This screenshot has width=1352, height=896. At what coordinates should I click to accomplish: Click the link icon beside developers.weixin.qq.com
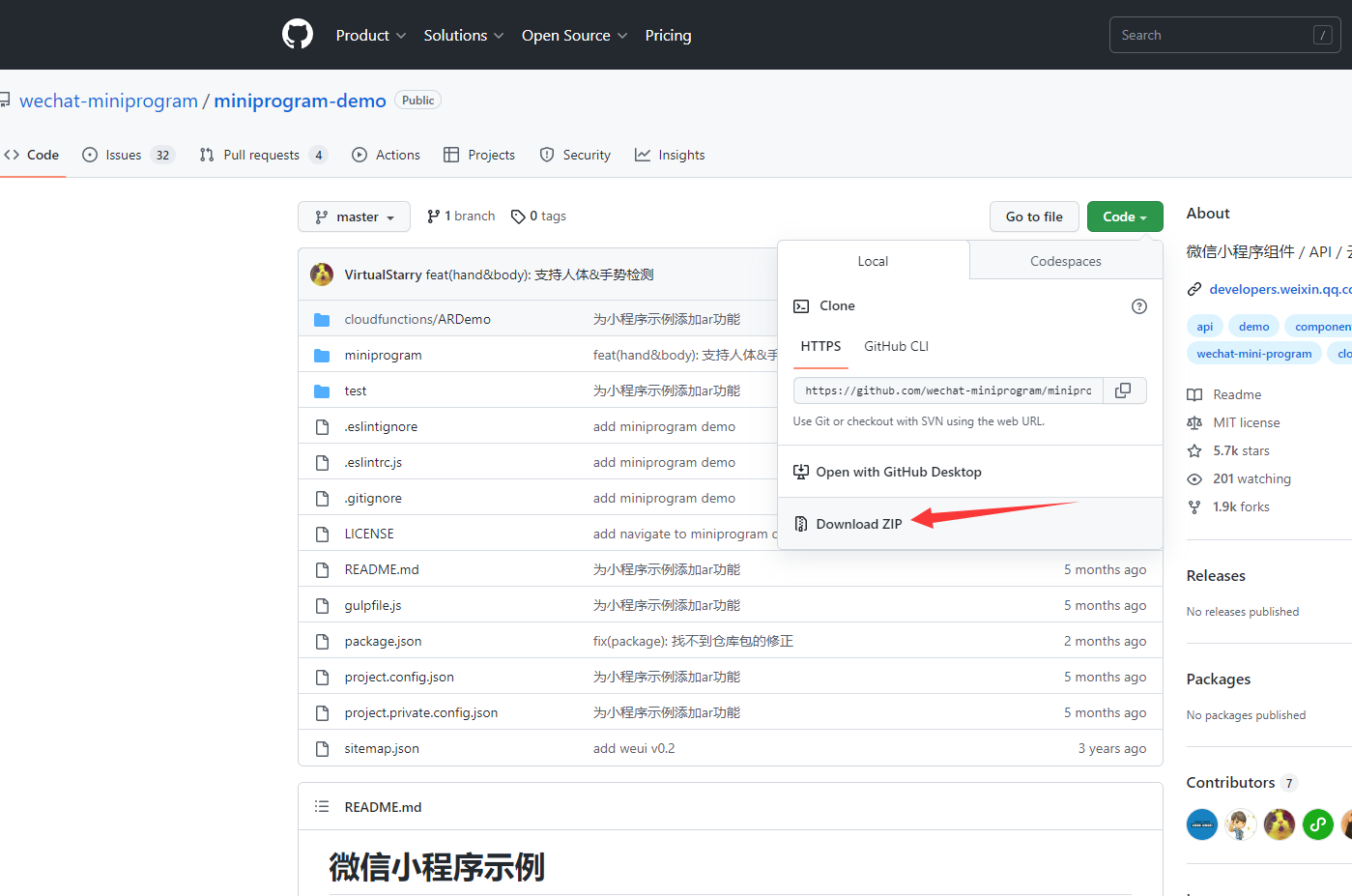1194,289
